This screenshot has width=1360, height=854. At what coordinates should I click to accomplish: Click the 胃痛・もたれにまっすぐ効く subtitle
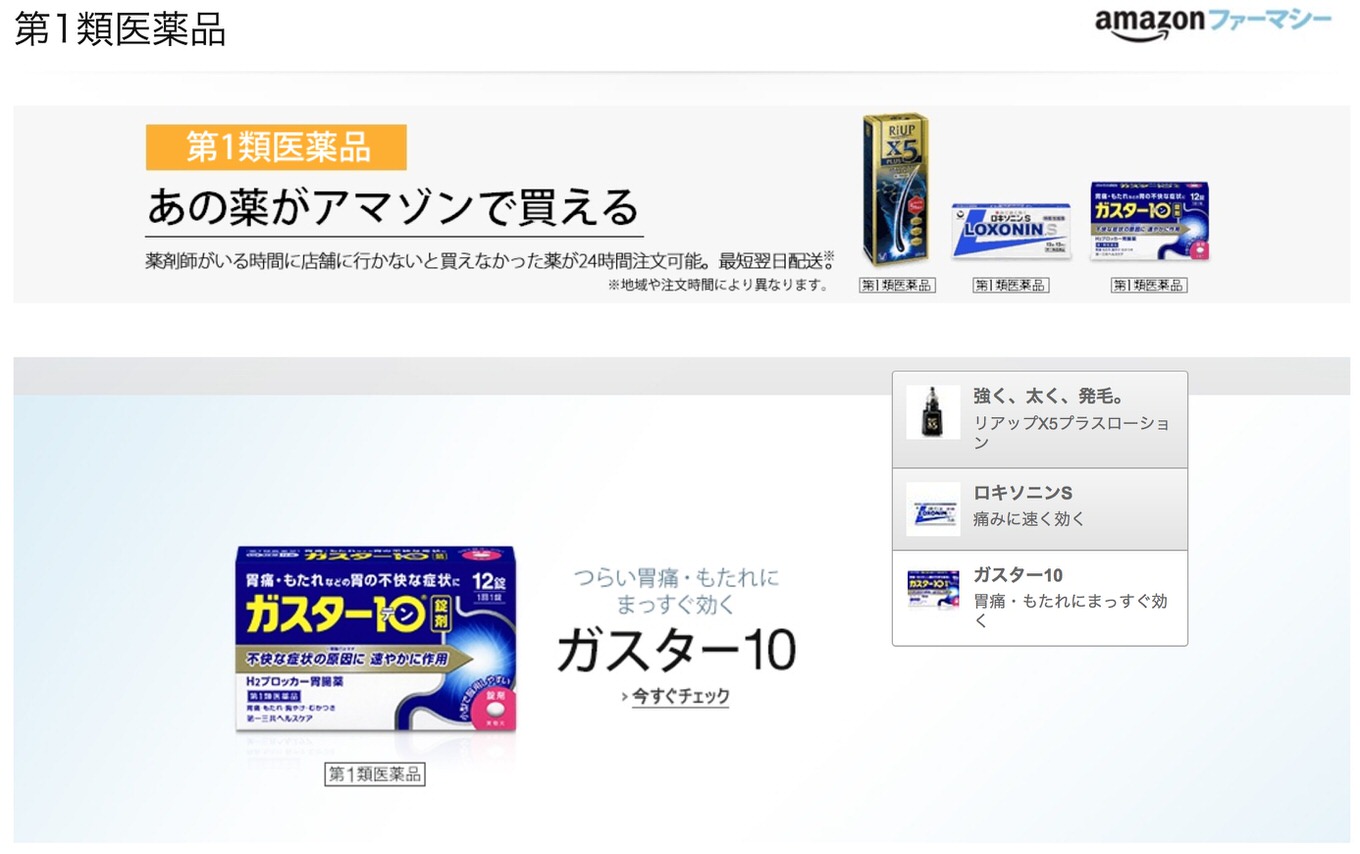coord(1070,611)
